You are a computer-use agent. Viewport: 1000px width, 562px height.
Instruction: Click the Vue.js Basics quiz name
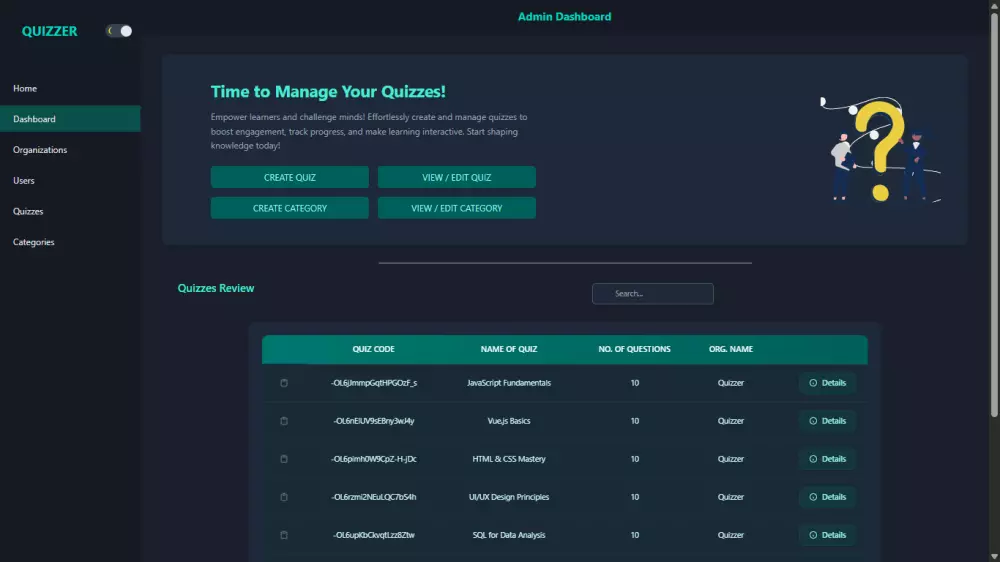click(509, 421)
